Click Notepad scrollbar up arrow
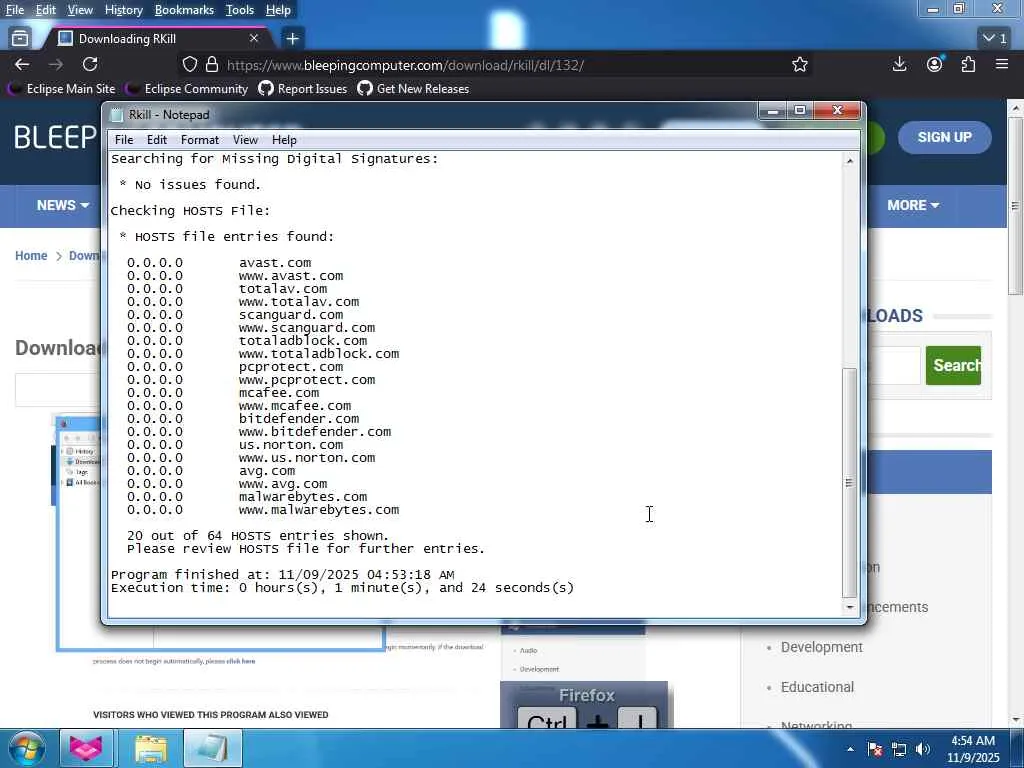The height and width of the screenshot is (768, 1024). pos(850,161)
